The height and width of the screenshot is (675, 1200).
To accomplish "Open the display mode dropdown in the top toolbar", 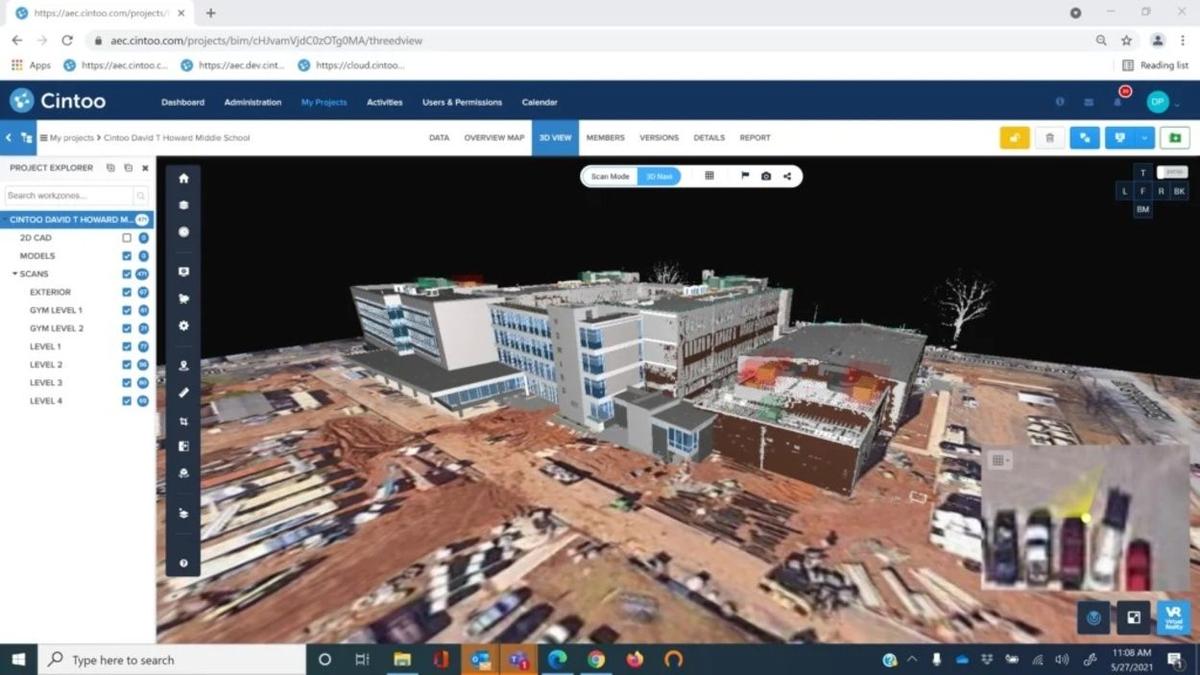I will tap(1145, 137).
